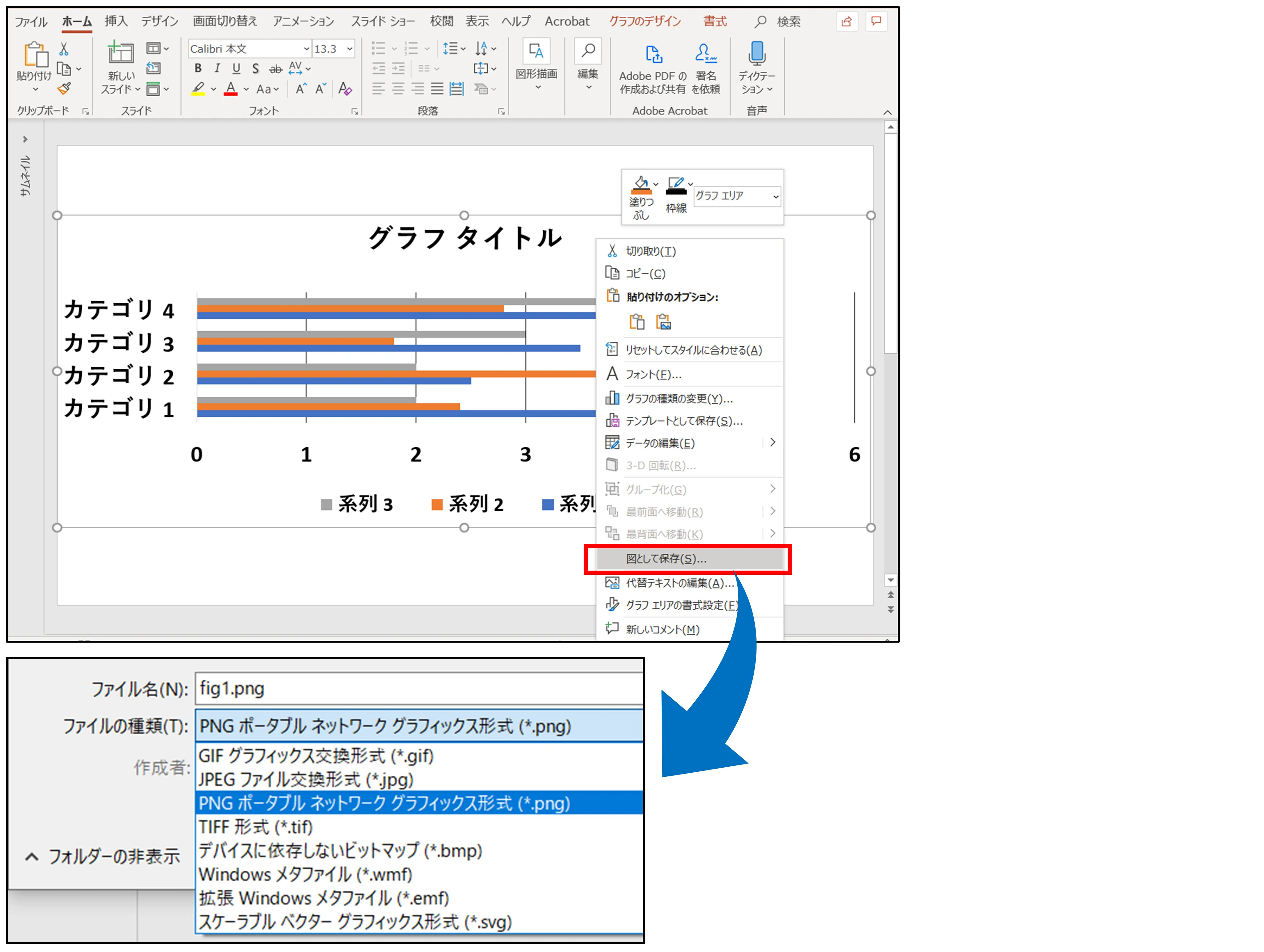The height and width of the screenshot is (952, 1264).
Task: Click the Cut scissors icon in clipboard group
Action: [64, 49]
